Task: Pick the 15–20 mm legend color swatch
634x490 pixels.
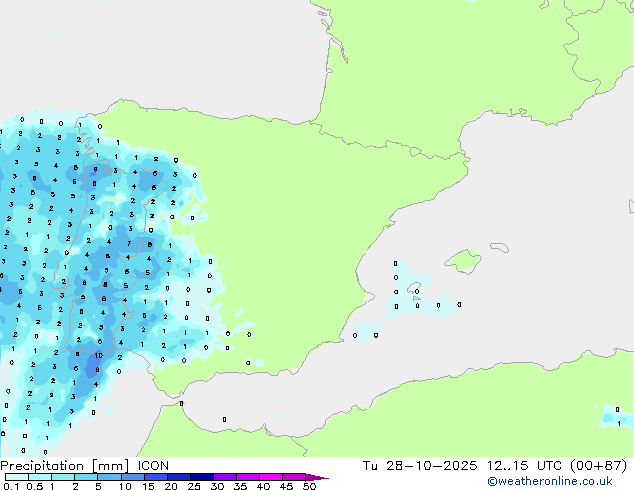Action: [156, 477]
